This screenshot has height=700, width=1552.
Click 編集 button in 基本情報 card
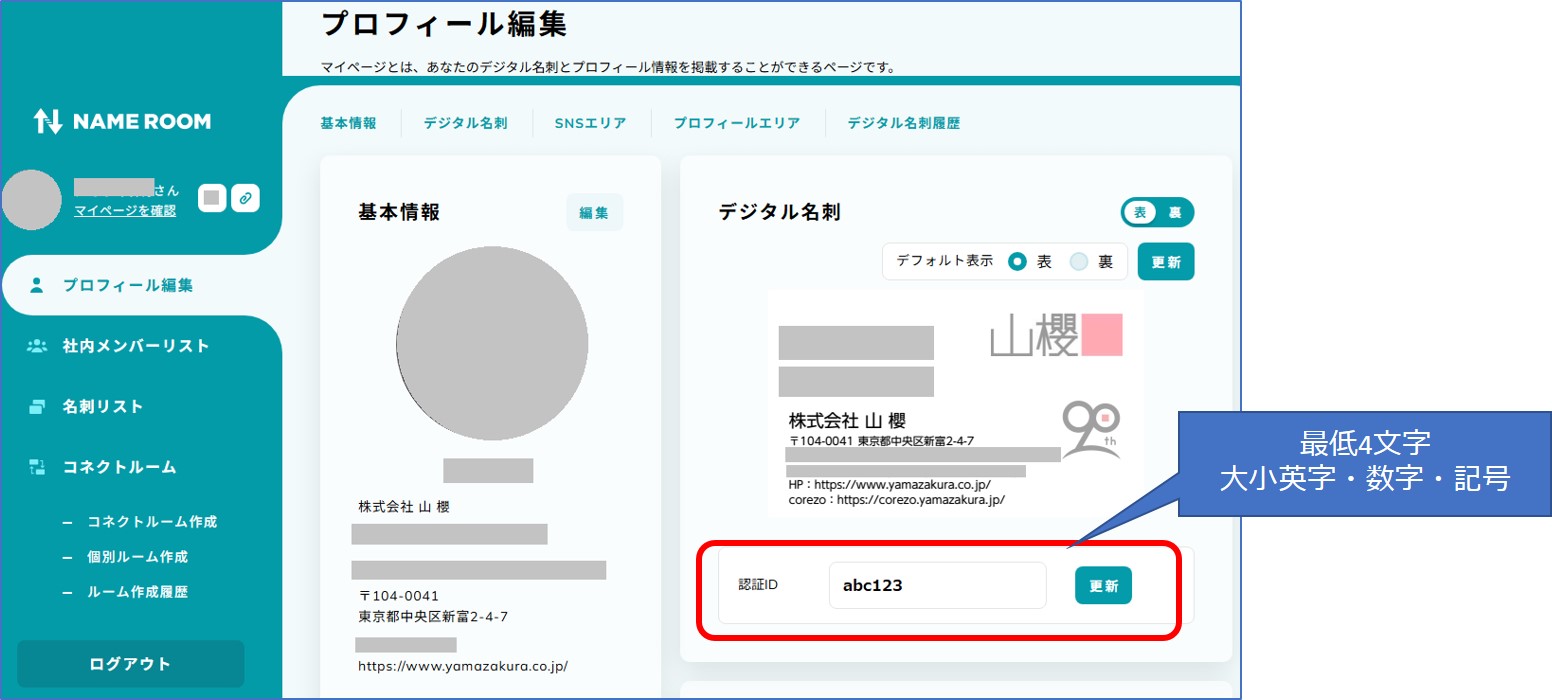[x=594, y=212]
